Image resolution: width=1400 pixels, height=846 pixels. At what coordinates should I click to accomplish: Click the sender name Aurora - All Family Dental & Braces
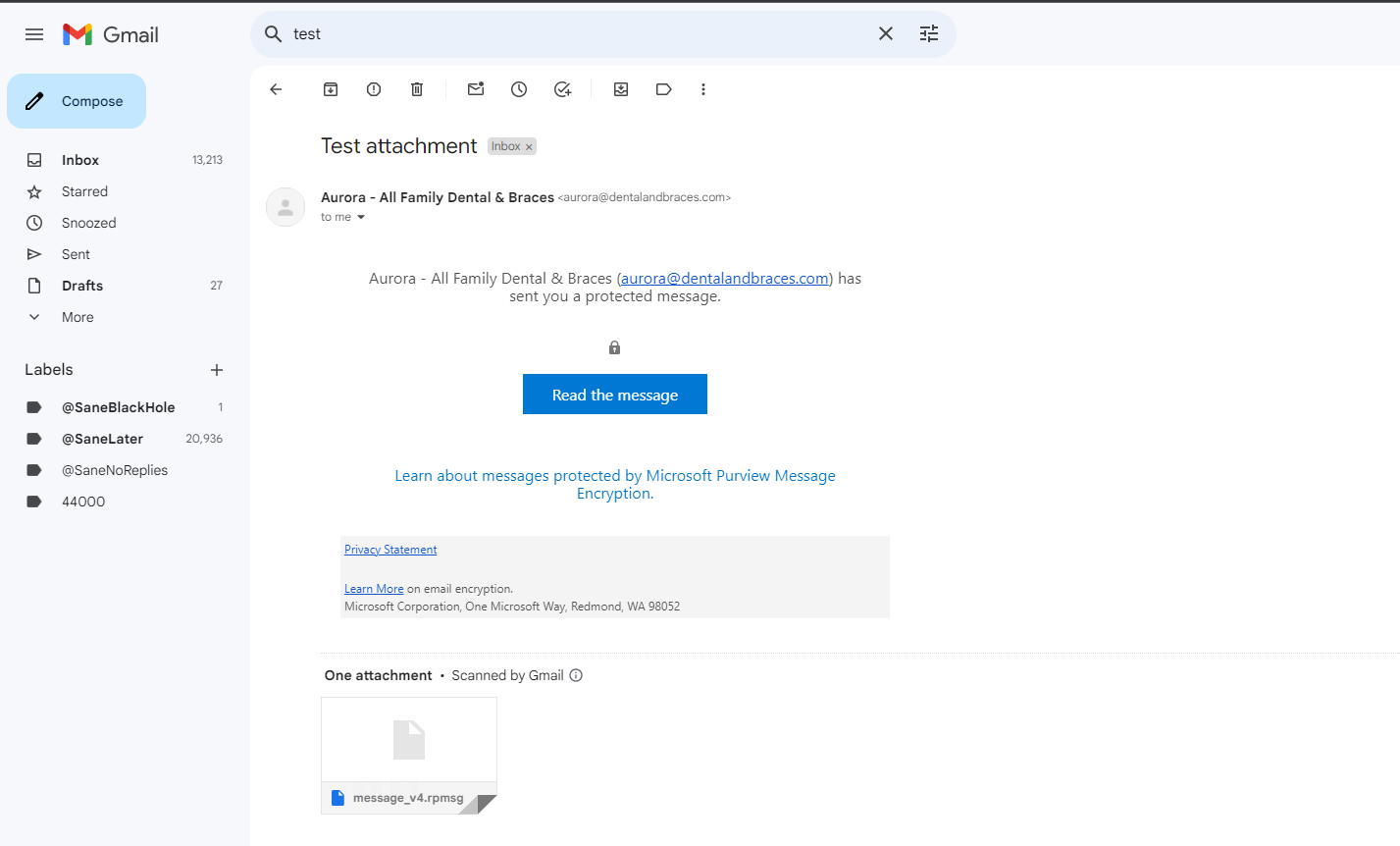(438, 197)
